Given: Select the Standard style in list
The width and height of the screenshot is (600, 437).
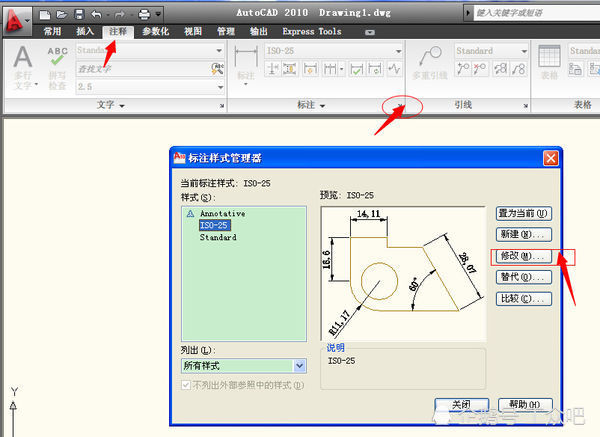Looking at the screenshot, I should (x=218, y=237).
